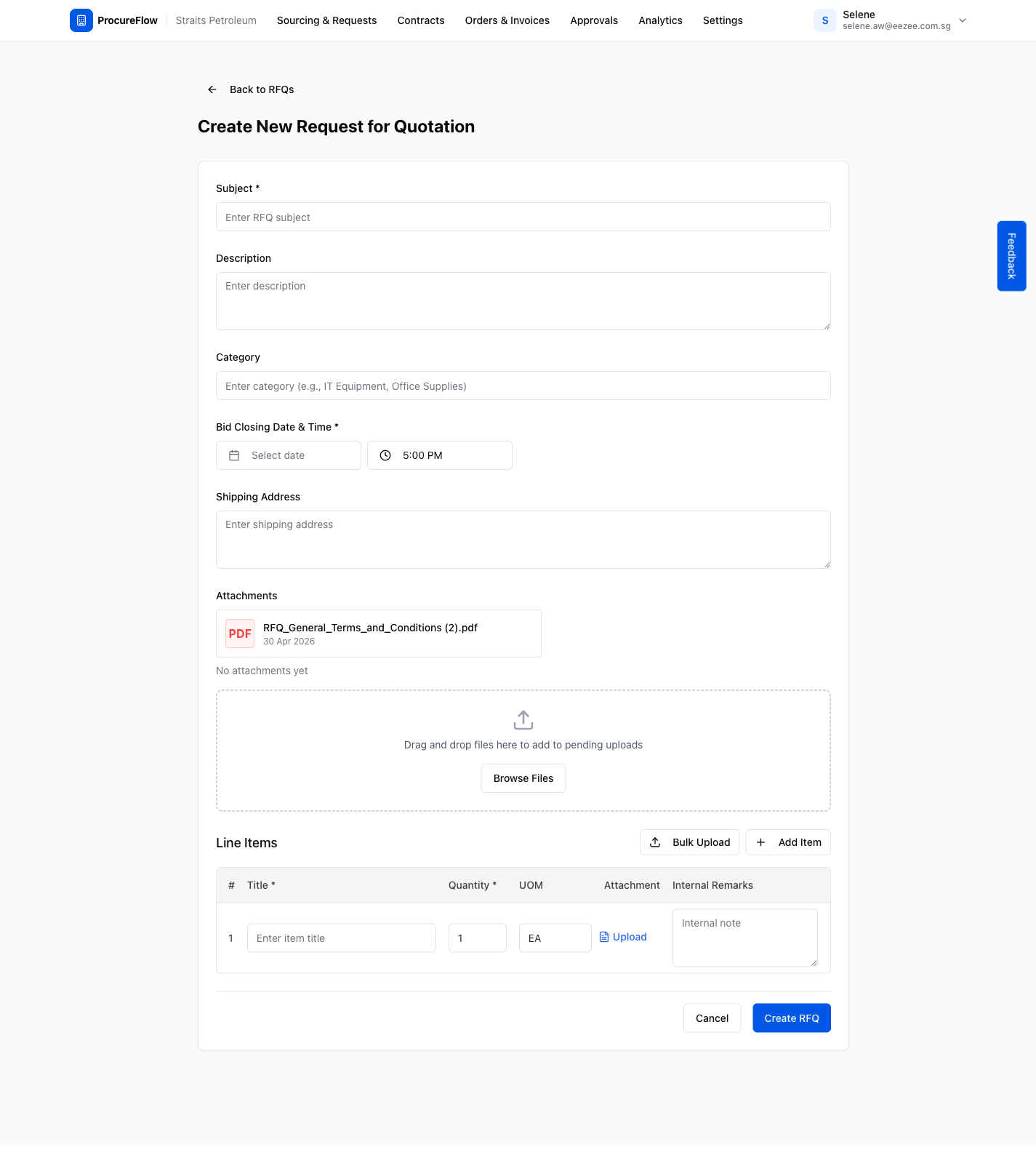Click the Back to RFQs link
This screenshot has width=1036, height=1155.
coord(251,89)
